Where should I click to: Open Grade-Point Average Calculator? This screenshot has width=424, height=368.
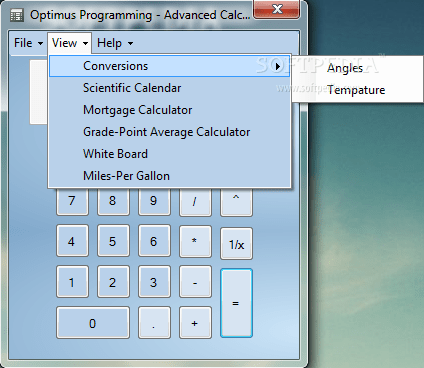click(x=169, y=132)
